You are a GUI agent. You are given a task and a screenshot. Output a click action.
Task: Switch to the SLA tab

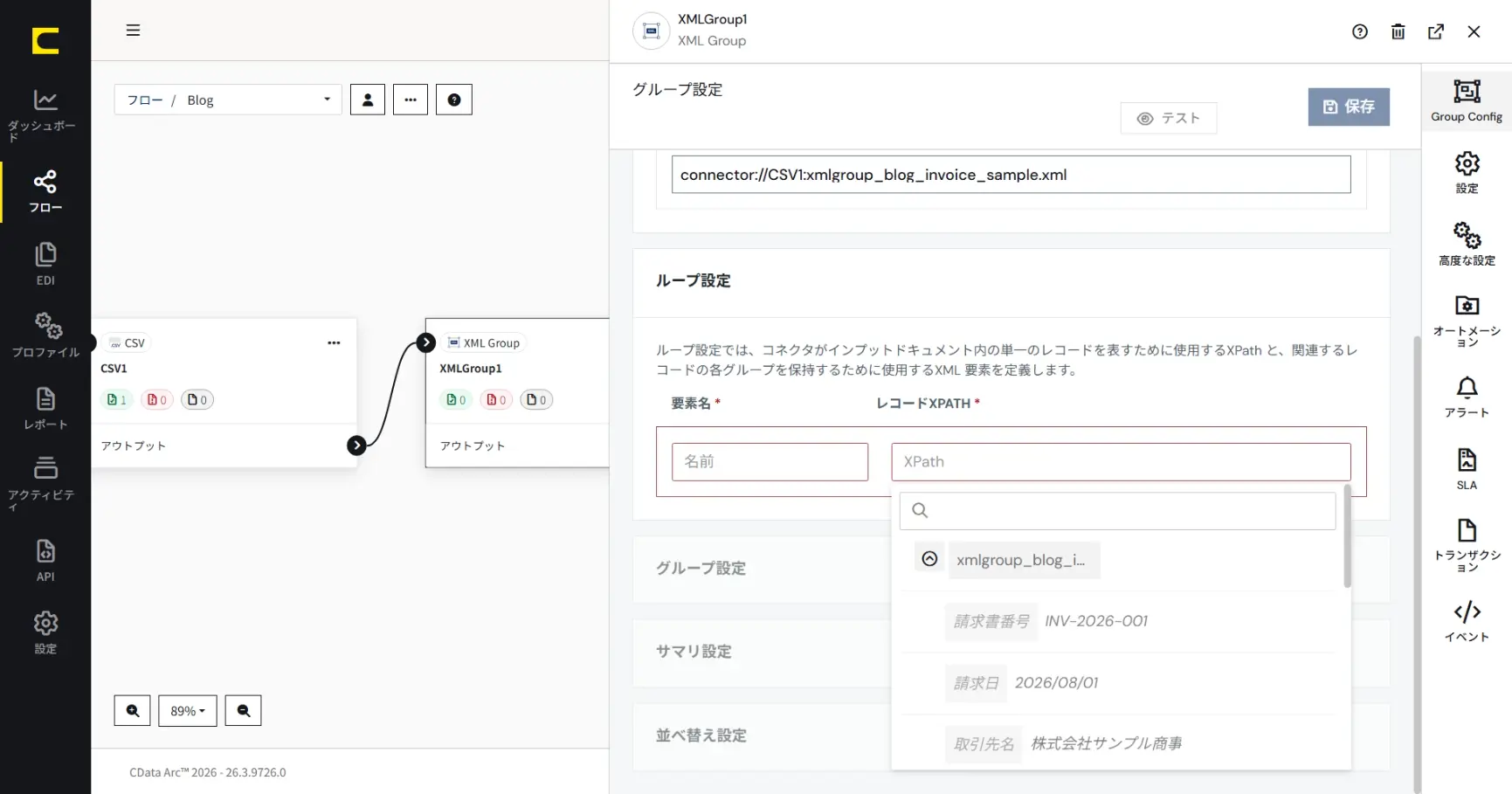(x=1467, y=469)
